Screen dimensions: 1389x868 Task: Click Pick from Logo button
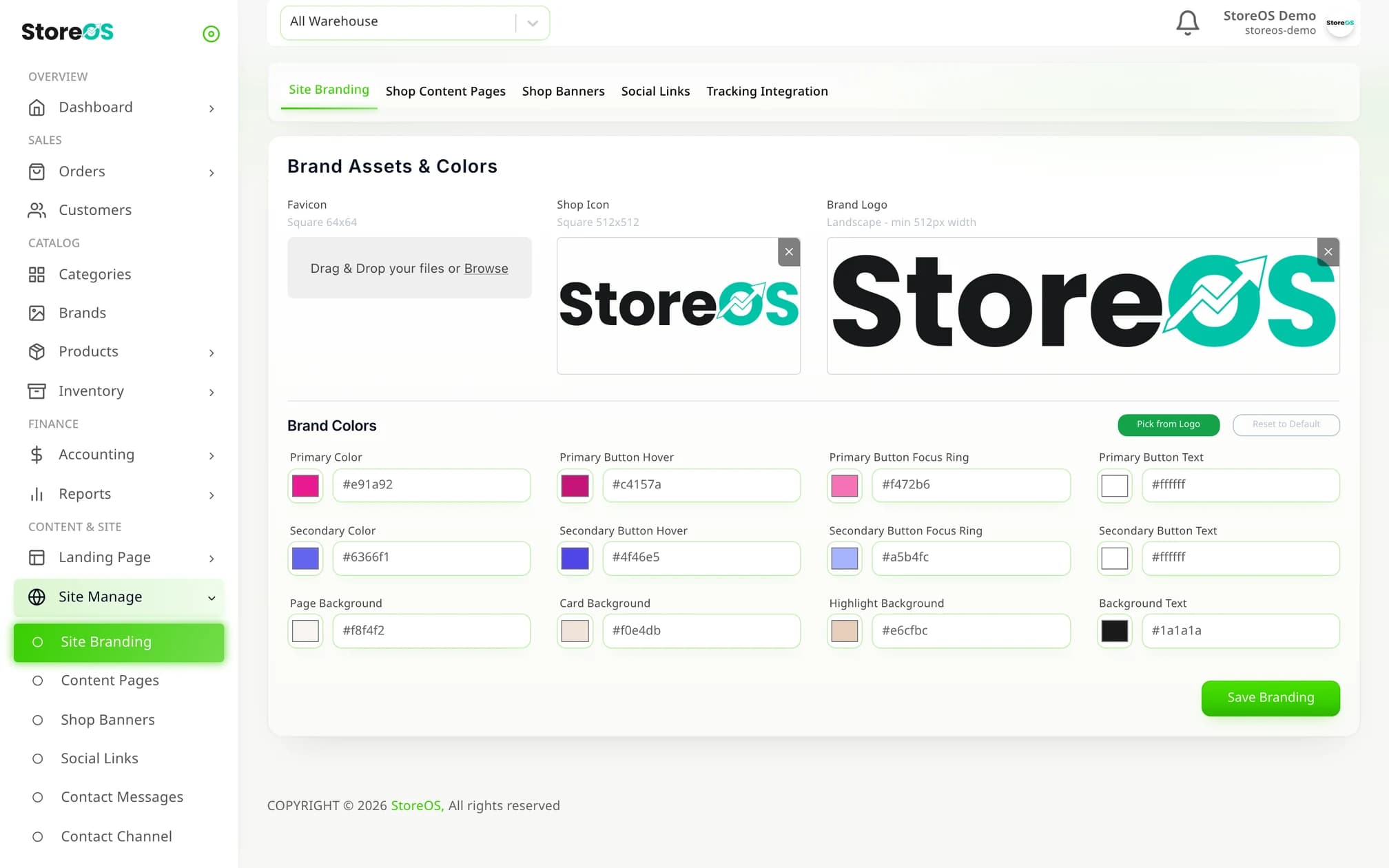1169,424
